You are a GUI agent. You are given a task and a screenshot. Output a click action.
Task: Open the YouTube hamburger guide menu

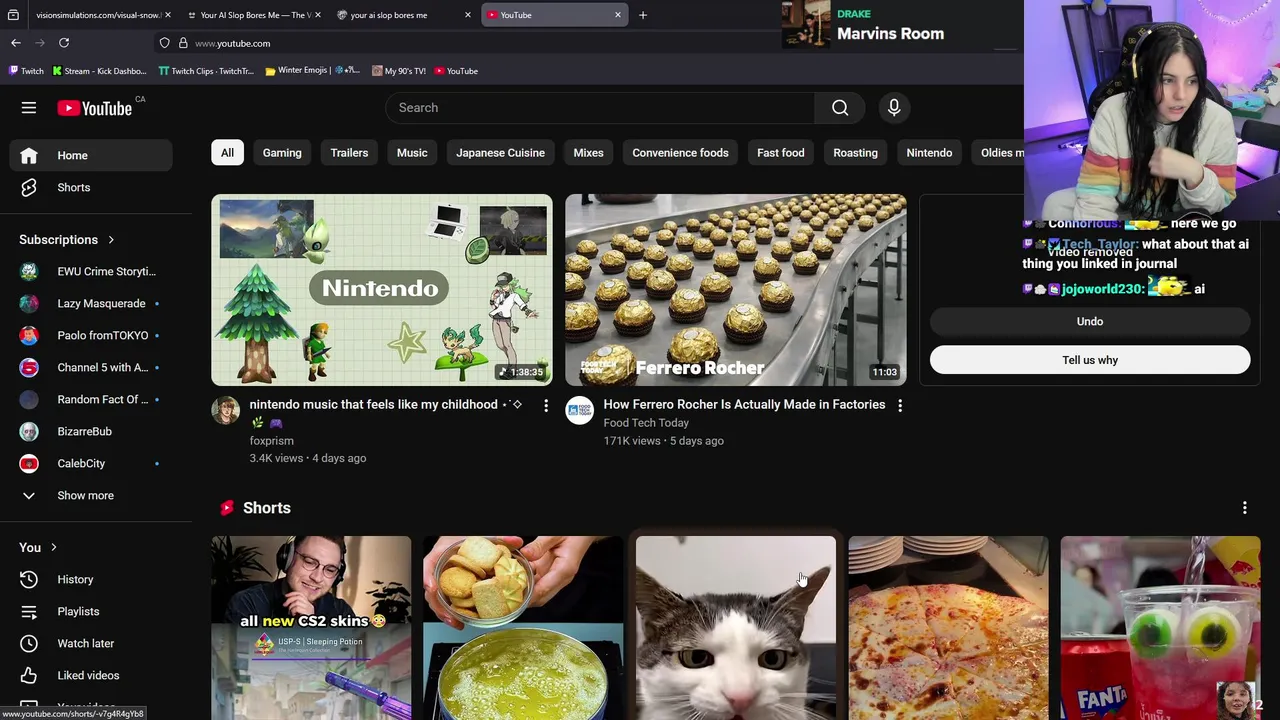[29, 108]
